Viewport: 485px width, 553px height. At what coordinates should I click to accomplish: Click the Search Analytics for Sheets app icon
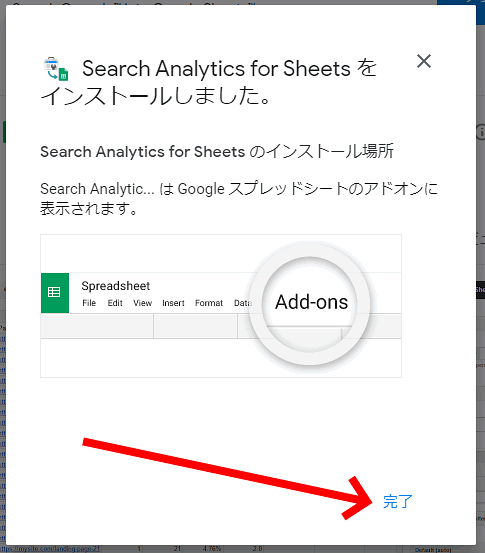point(56,69)
